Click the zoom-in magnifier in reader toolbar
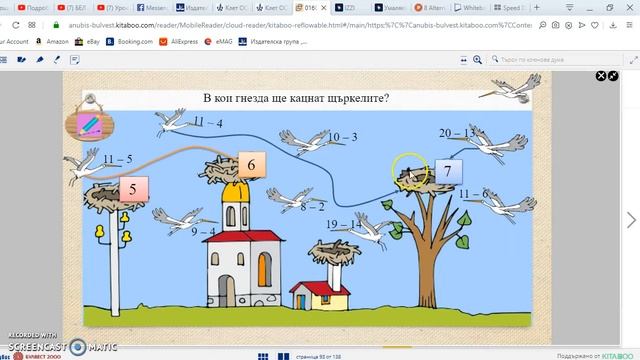 point(477,60)
